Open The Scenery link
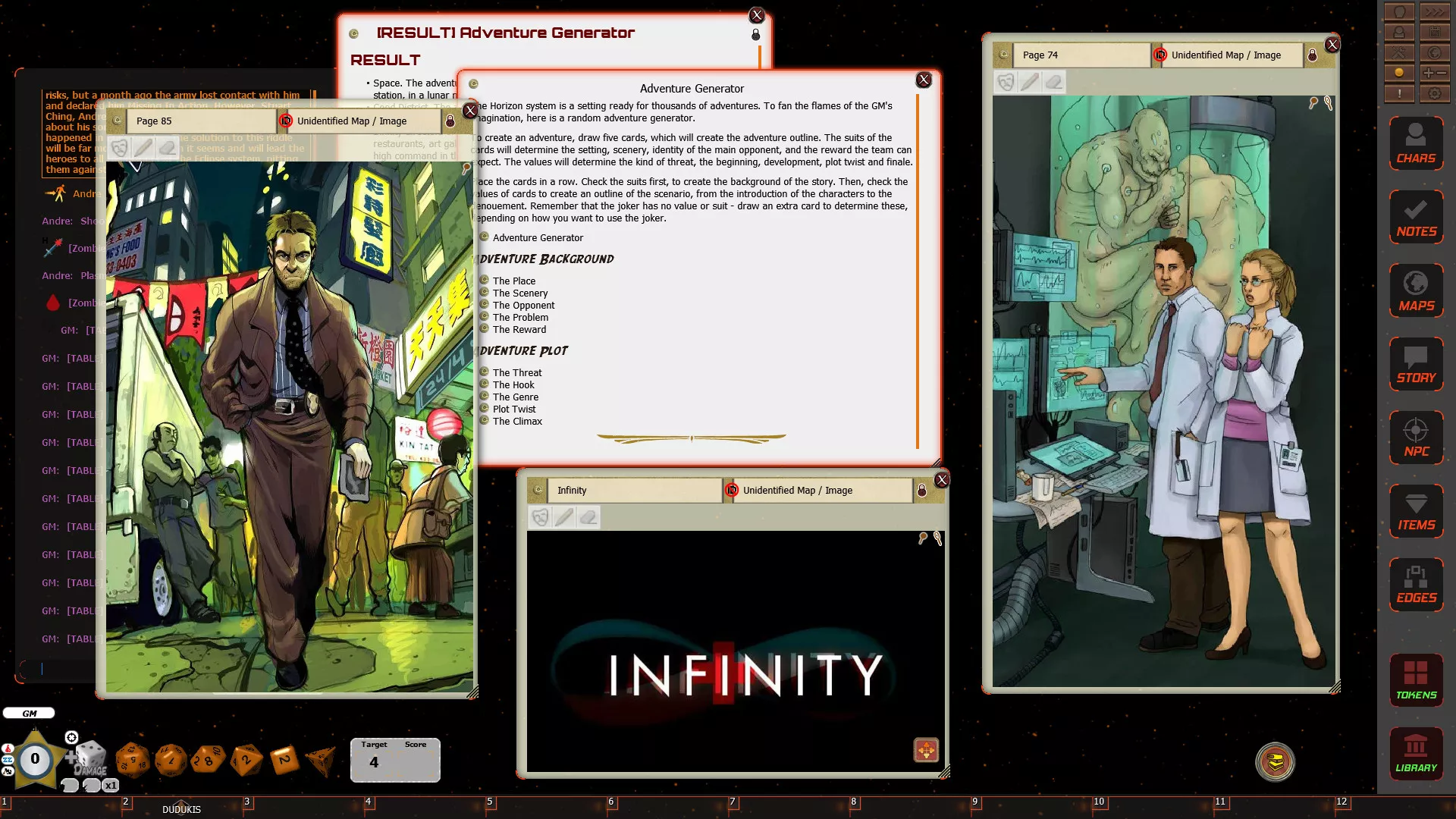 [520, 293]
